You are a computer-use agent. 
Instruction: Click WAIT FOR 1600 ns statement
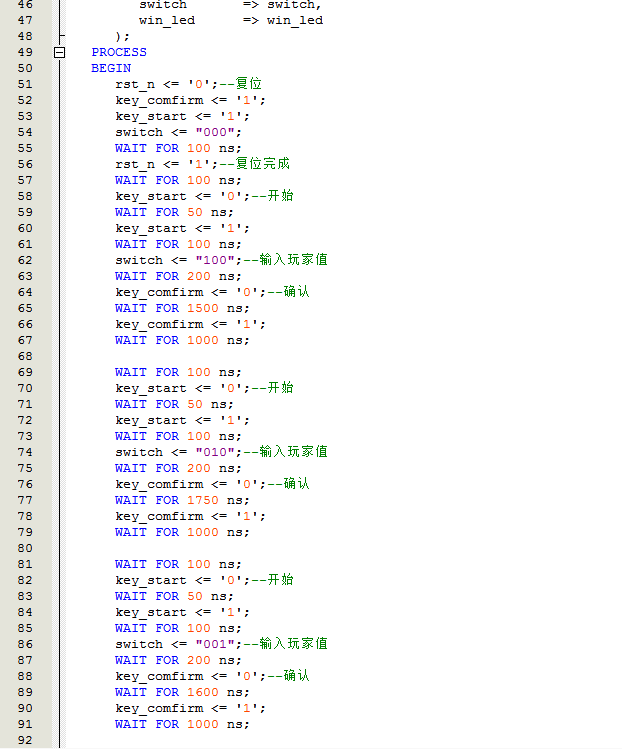pyautogui.click(x=182, y=693)
